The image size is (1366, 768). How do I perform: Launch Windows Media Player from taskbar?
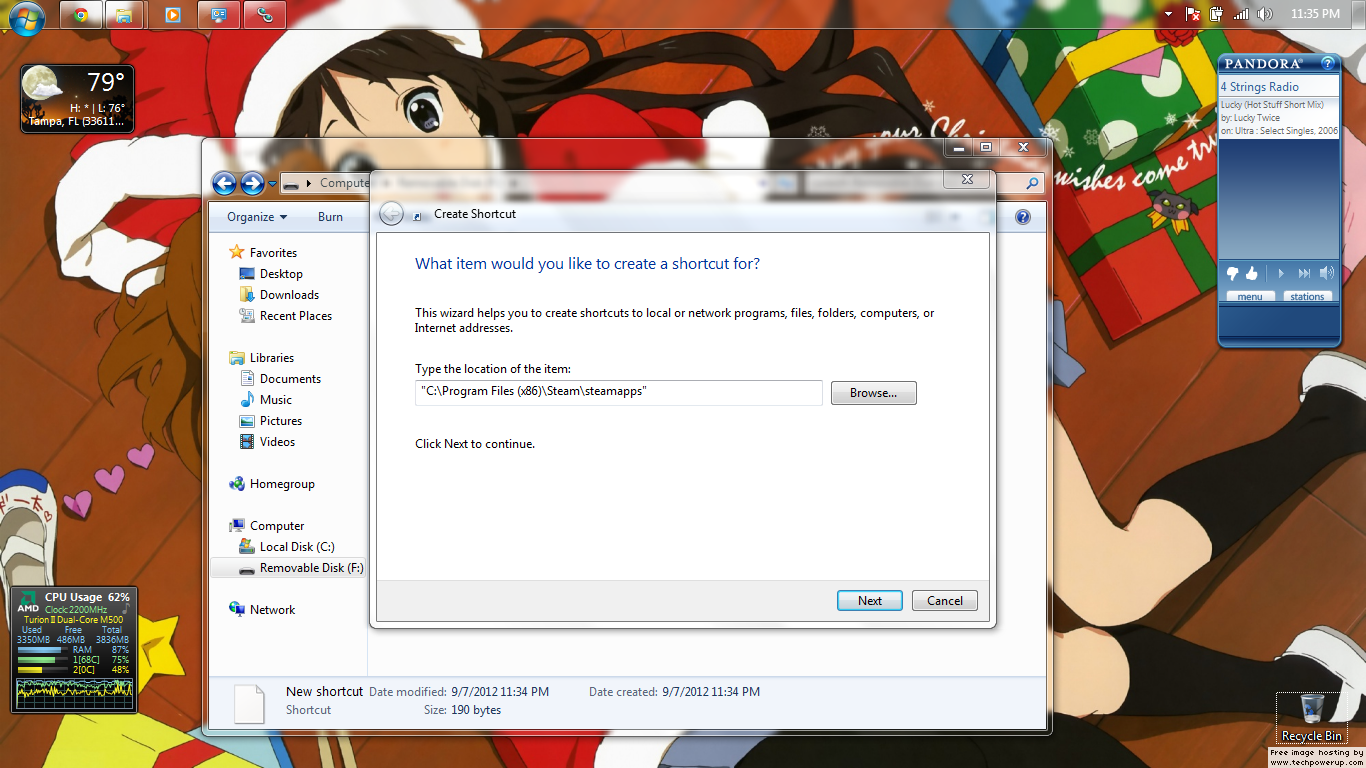pyautogui.click(x=173, y=15)
